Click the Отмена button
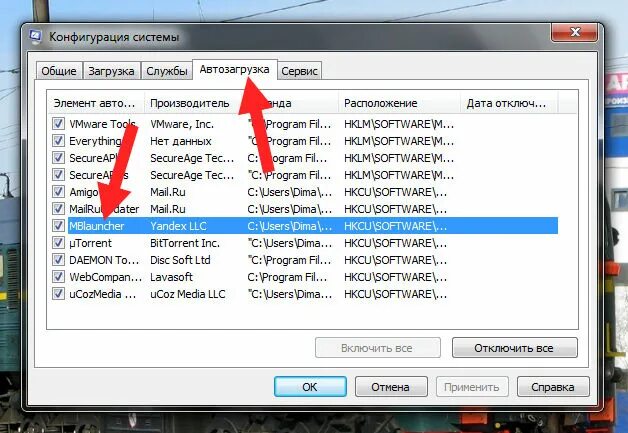The width and height of the screenshot is (628, 433). click(x=390, y=387)
